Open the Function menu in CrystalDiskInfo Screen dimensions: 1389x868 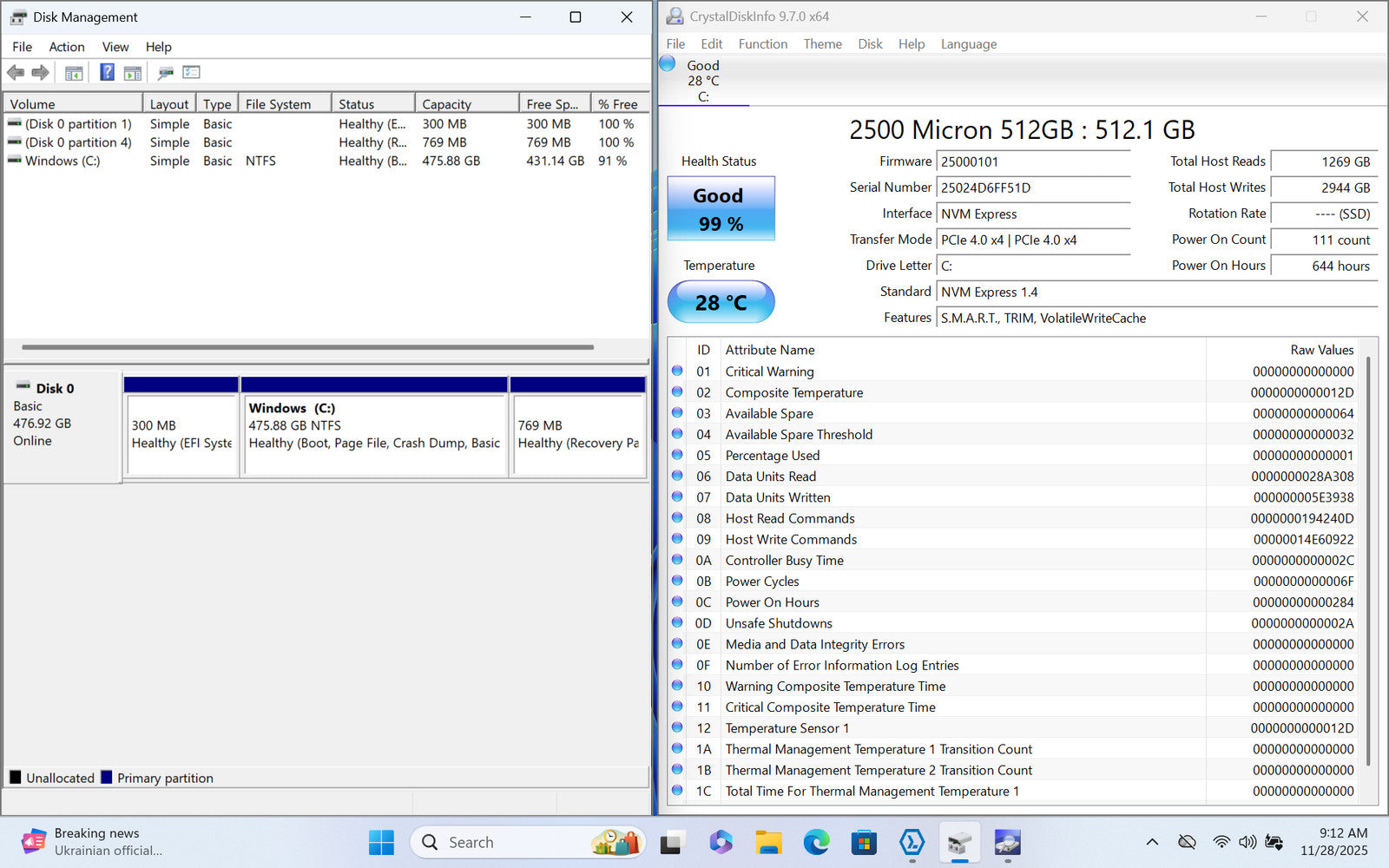pos(762,44)
